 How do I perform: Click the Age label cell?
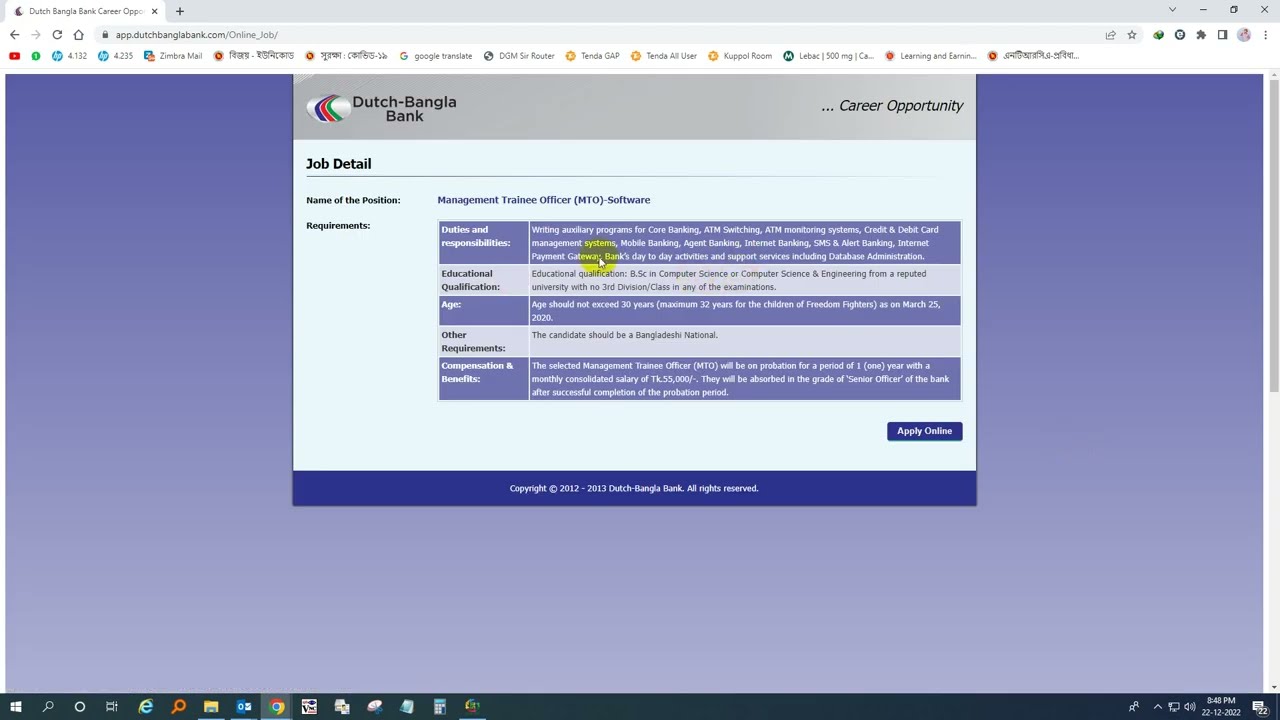coord(483,310)
